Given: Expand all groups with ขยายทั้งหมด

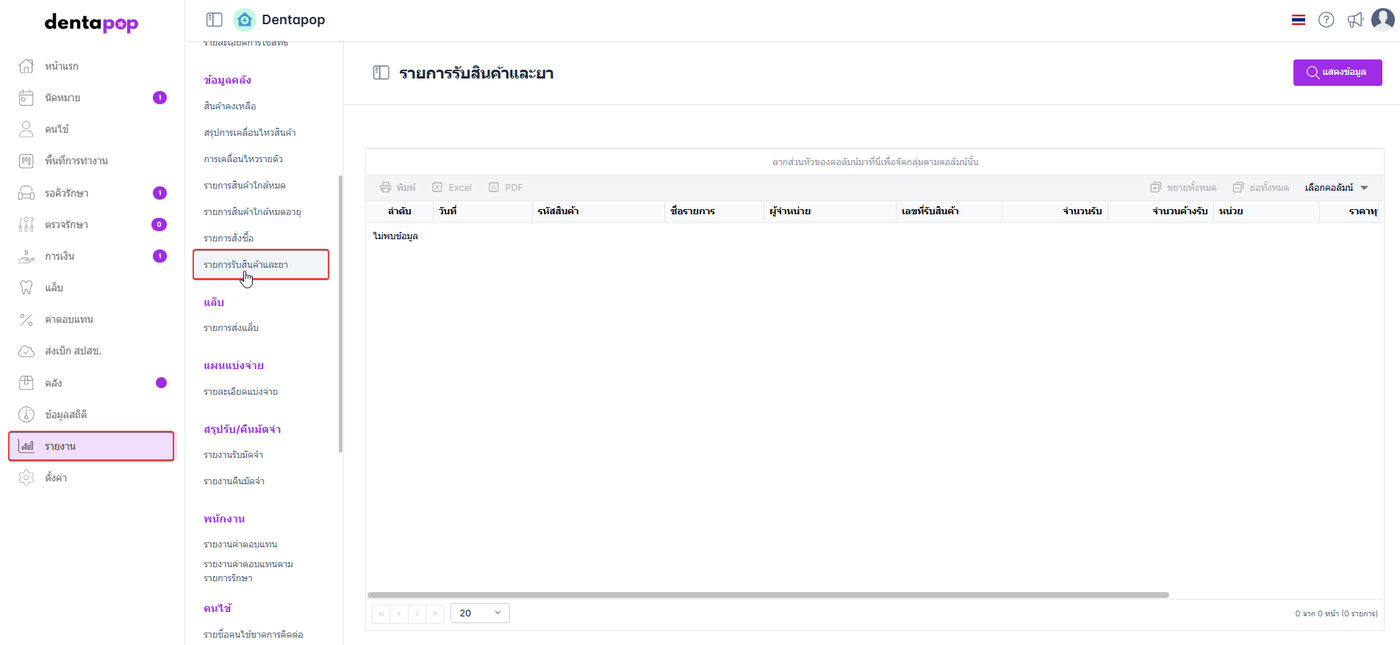Looking at the screenshot, I should (x=1183, y=187).
